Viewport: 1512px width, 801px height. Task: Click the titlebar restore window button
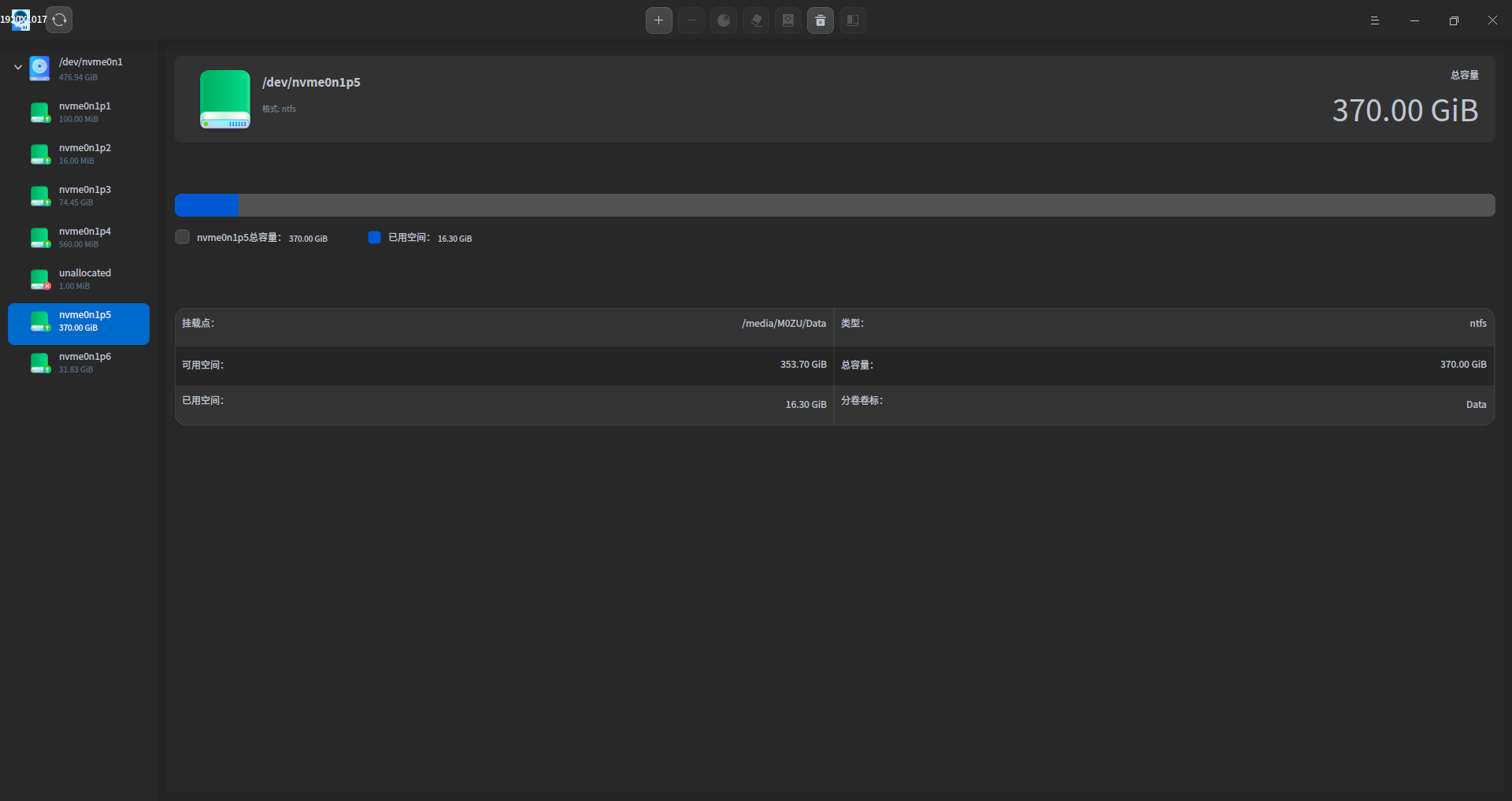1454,20
